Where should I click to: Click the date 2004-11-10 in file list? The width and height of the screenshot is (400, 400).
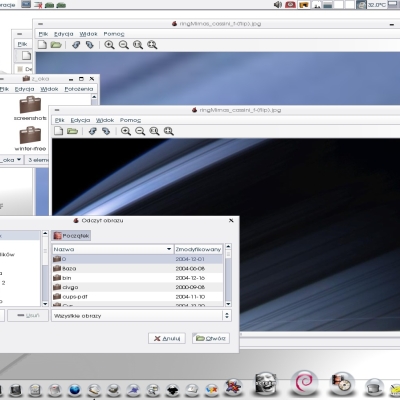coord(190,296)
